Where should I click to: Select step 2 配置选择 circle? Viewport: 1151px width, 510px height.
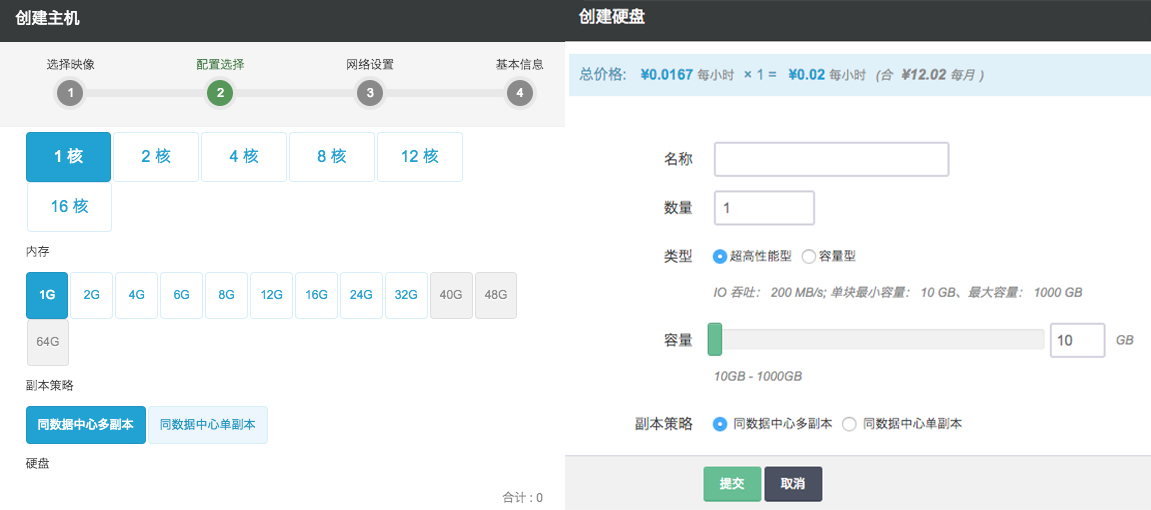coord(220,93)
